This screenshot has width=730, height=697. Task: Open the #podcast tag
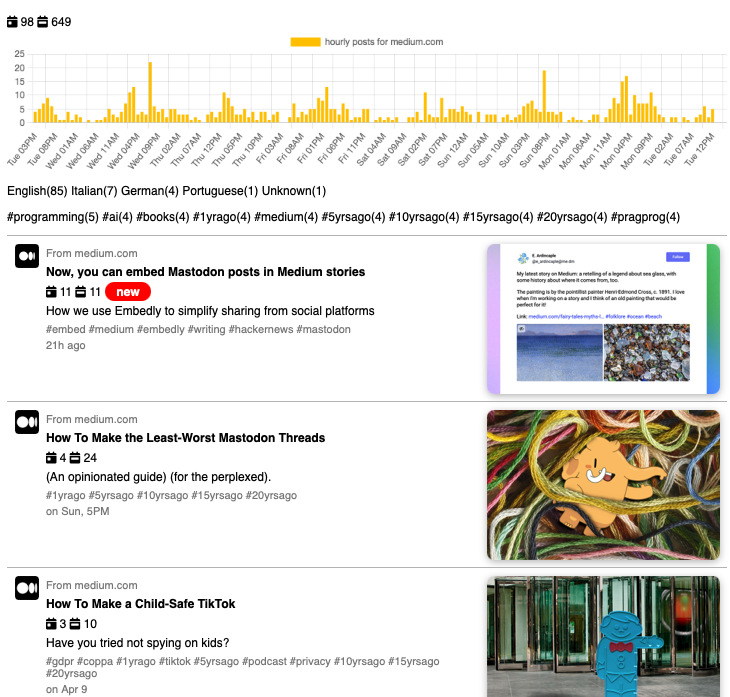pos(264,662)
